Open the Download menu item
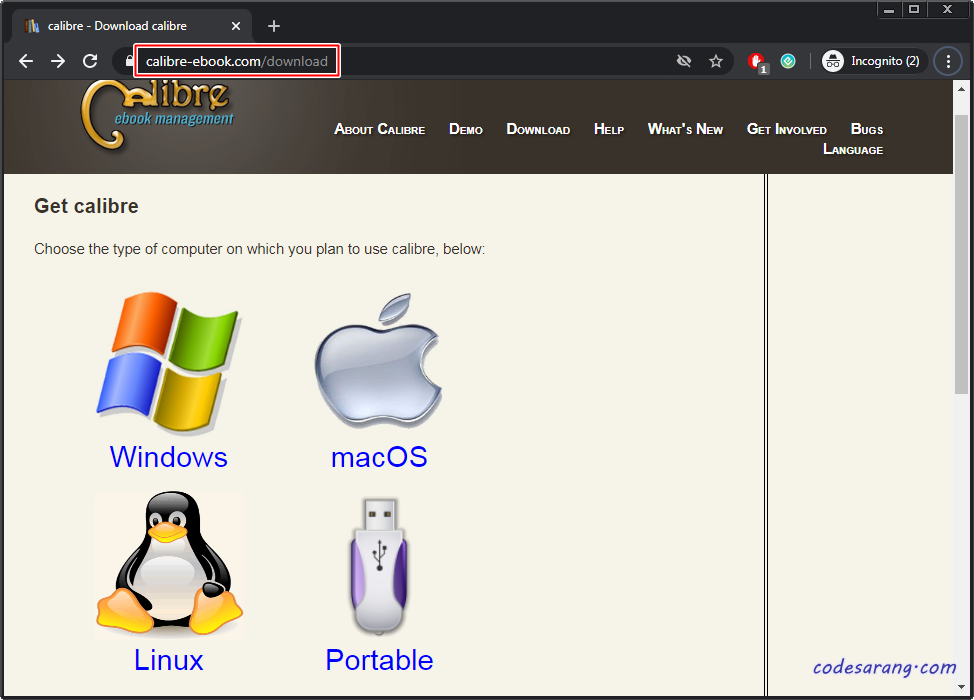Viewport: 974px width, 700px height. coord(538,129)
